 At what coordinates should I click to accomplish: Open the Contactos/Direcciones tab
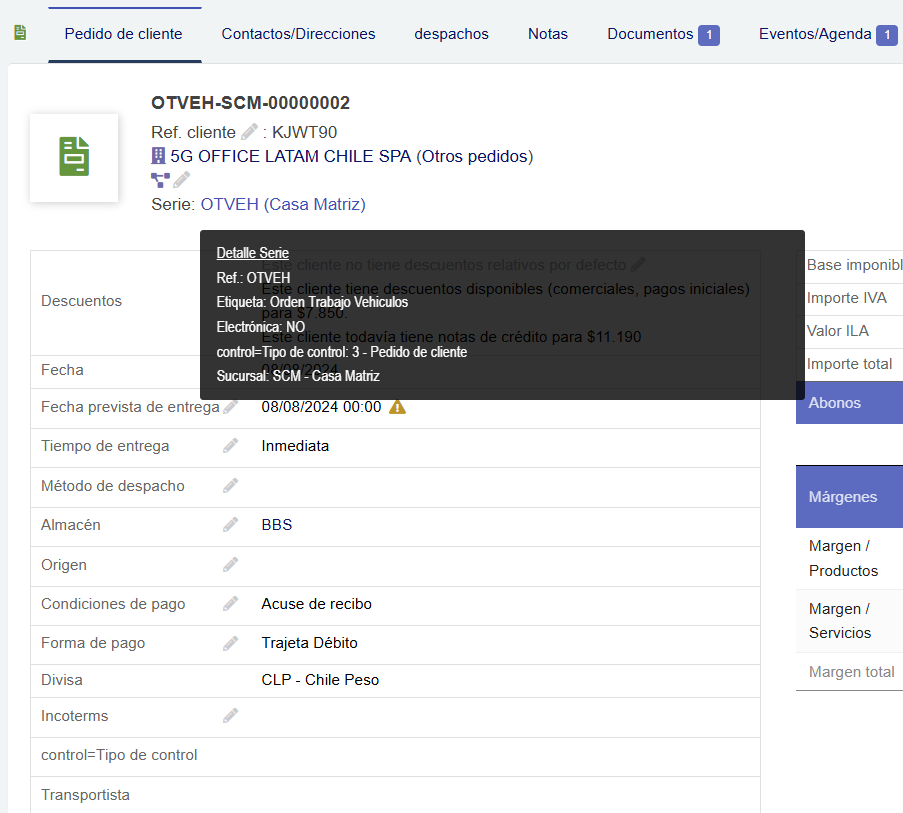point(298,34)
